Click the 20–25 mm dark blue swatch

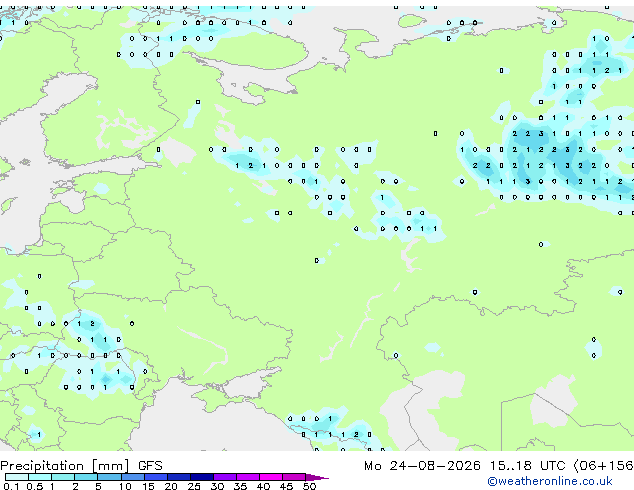(178, 477)
